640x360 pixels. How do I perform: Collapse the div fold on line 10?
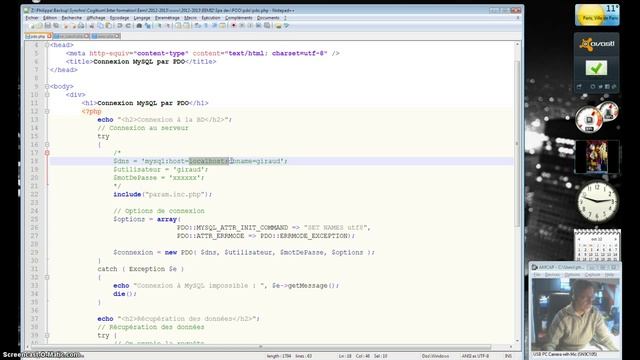coord(47,95)
